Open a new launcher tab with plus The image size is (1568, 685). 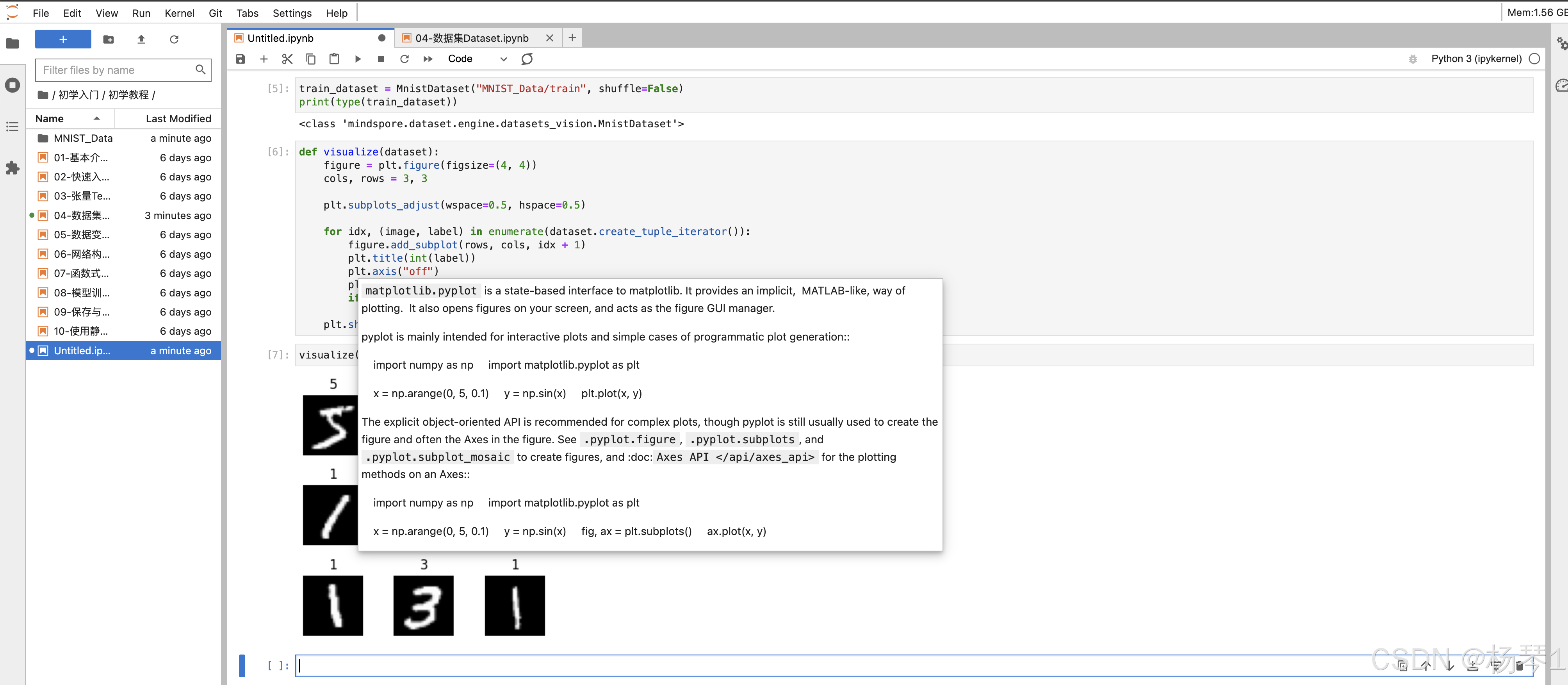click(x=572, y=38)
